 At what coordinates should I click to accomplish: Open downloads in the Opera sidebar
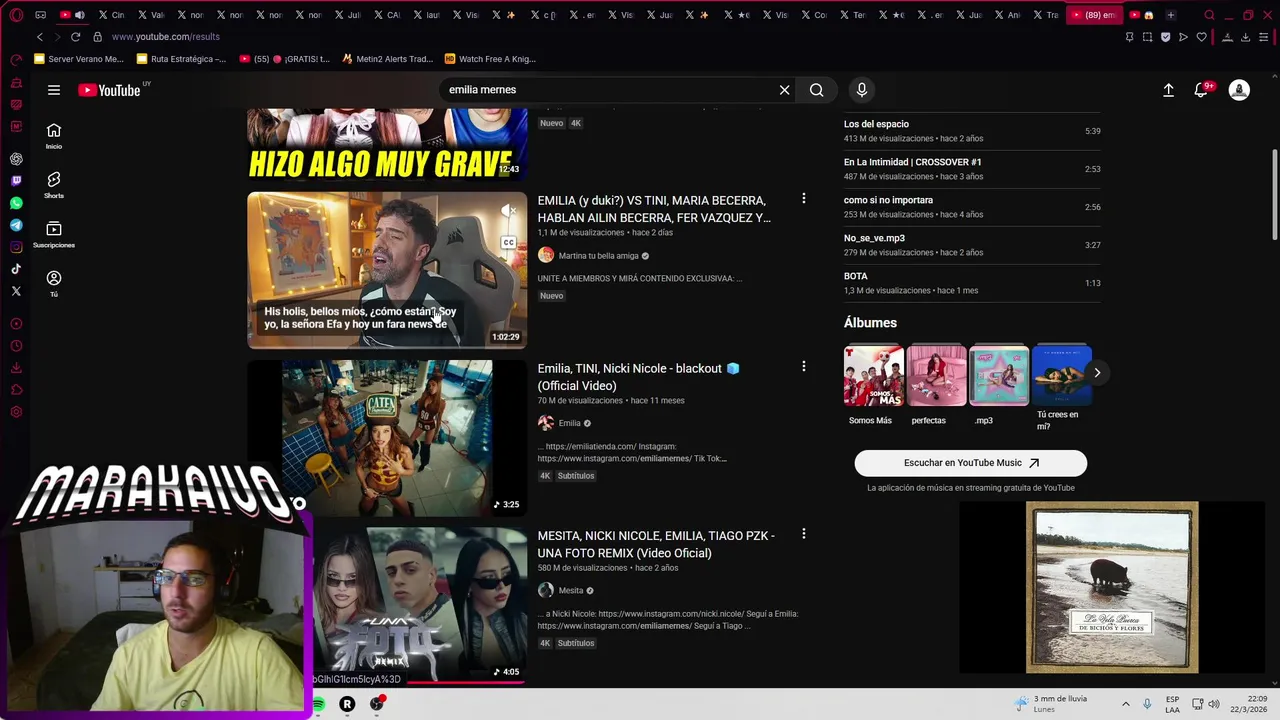[16, 368]
